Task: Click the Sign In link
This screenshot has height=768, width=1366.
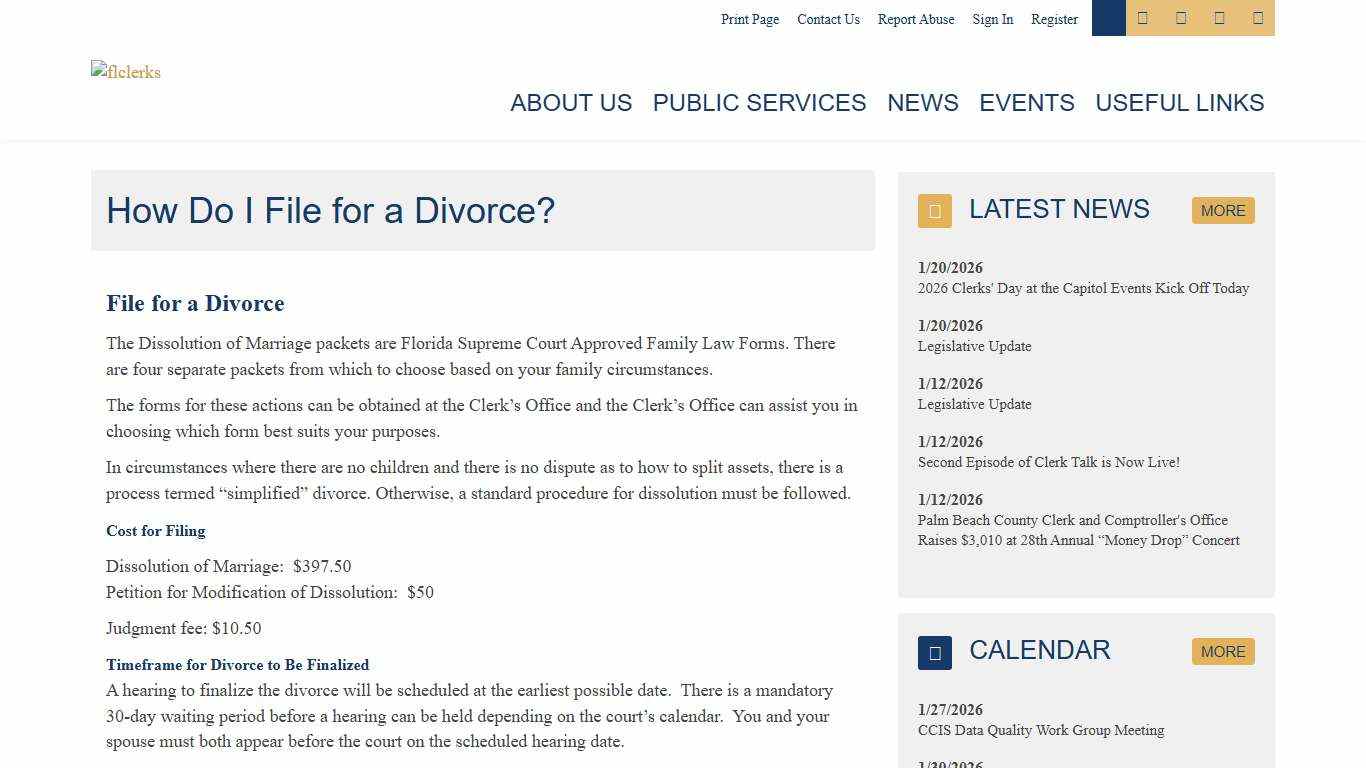Action: coord(992,19)
